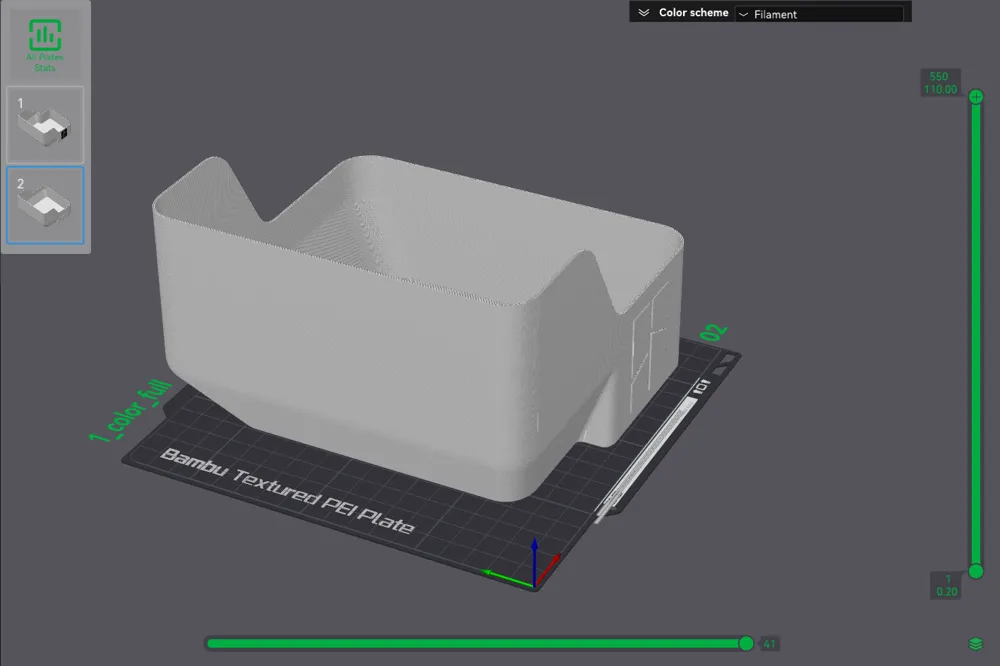Open the Filament color scheme dropdown
This screenshot has width=1000, height=666.
[822, 13]
